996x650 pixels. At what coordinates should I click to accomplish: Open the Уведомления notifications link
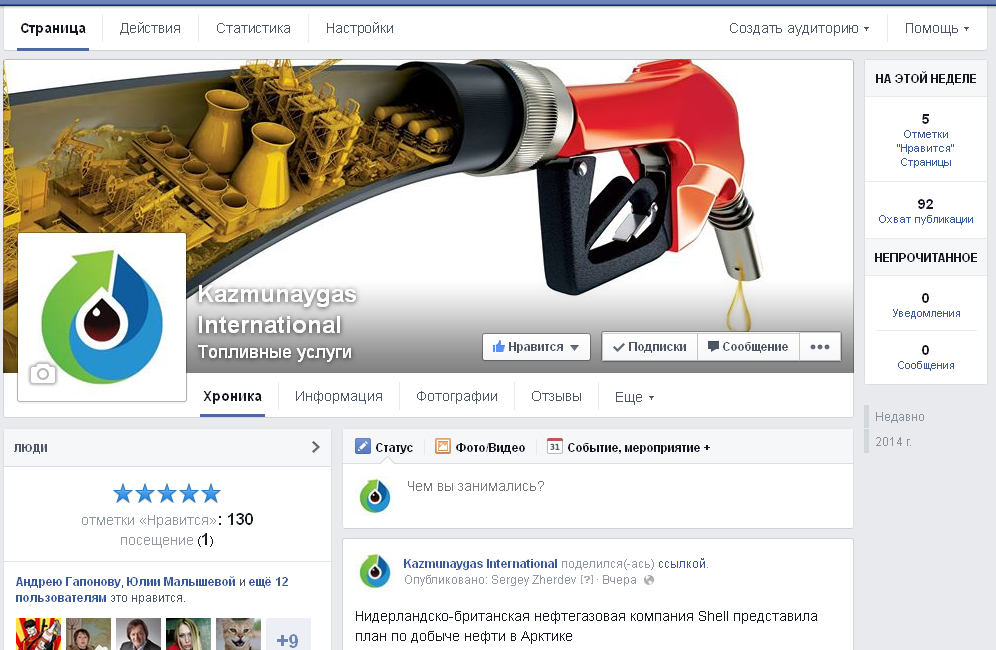point(925,313)
